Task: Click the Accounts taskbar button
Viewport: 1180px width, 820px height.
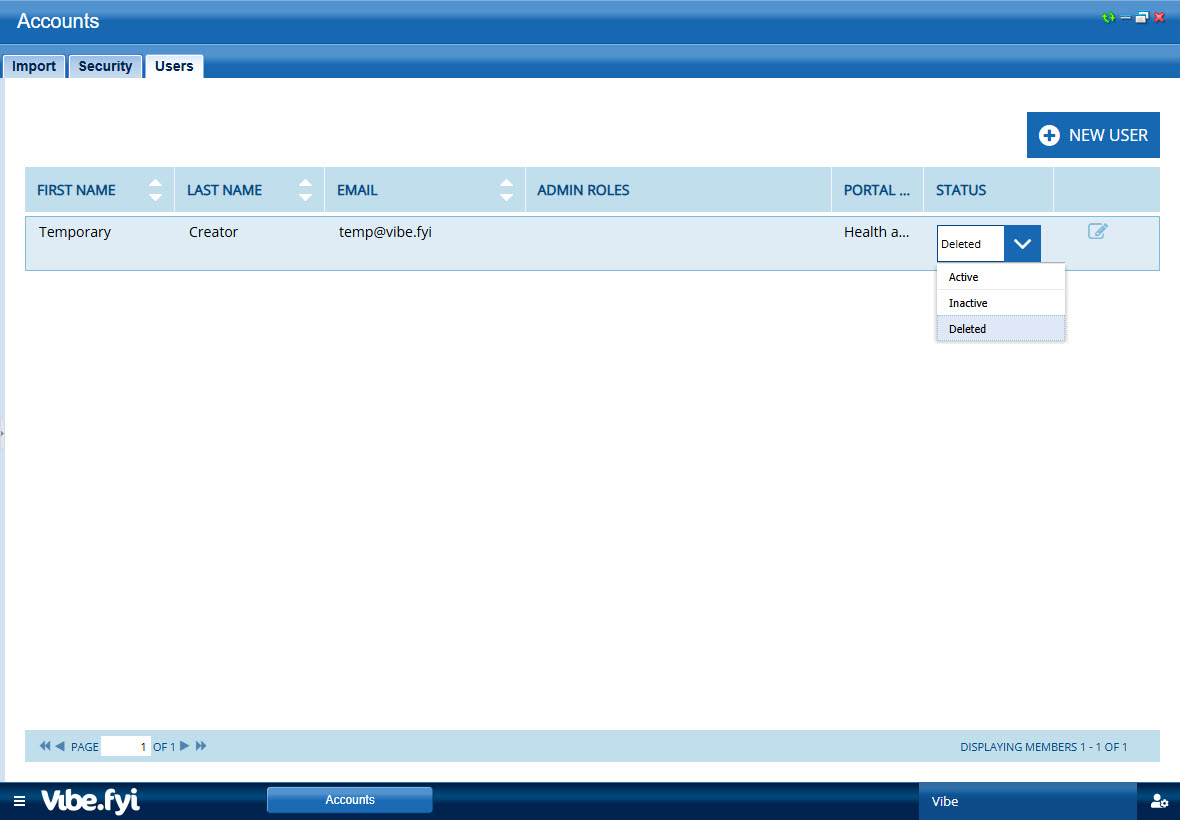Action: click(350, 800)
